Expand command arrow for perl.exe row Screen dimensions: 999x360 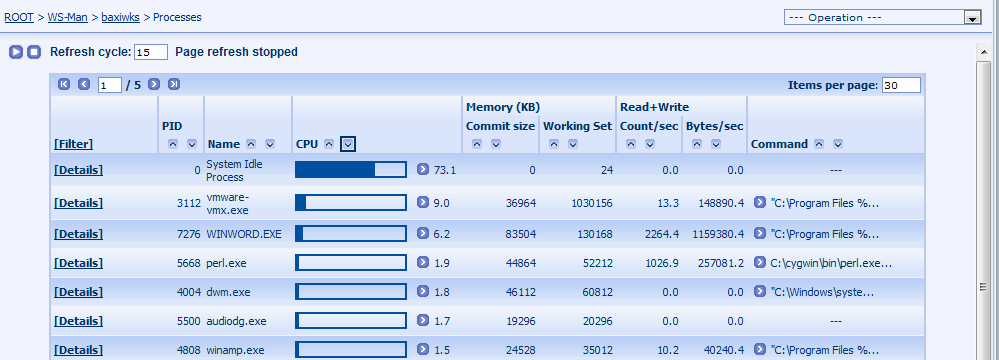point(759,262)
